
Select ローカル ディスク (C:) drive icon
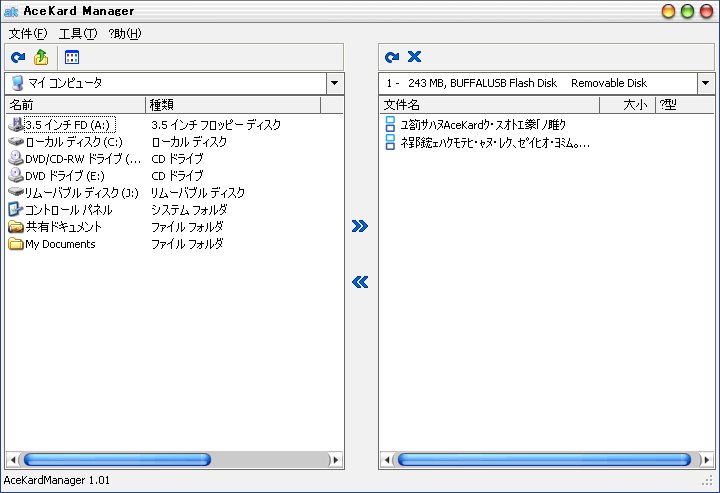(x=16, y=141)
